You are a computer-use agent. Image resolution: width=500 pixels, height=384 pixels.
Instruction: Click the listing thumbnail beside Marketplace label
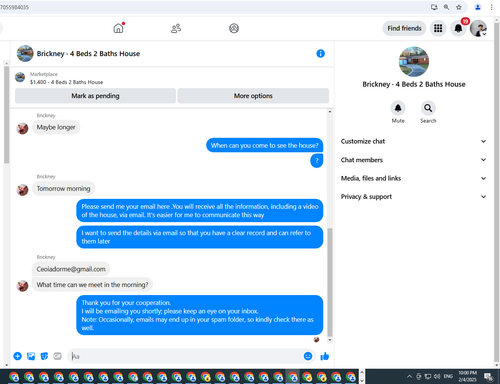20,77
